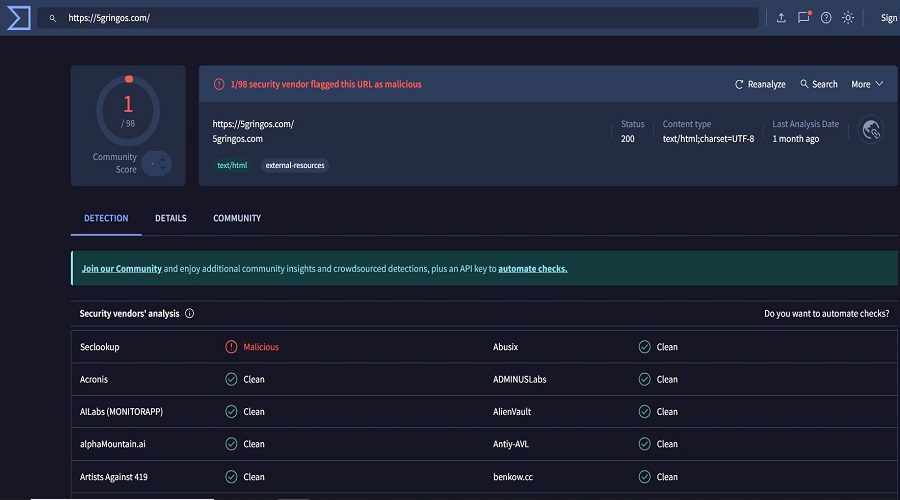The image size is (900, 500).
Task: Click the detection score gauge 1/98
Action: (x=128, y=110)
